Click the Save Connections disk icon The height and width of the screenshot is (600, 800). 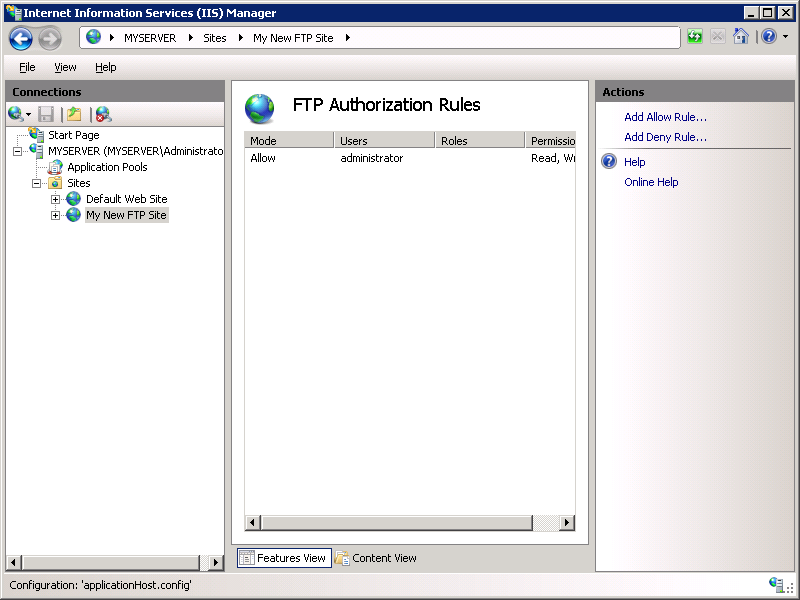[45, 113]
